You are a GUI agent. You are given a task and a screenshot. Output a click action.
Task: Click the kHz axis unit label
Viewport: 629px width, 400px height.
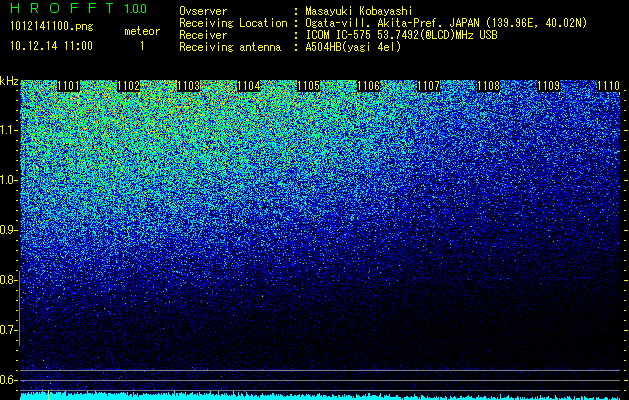pos(9,81)
